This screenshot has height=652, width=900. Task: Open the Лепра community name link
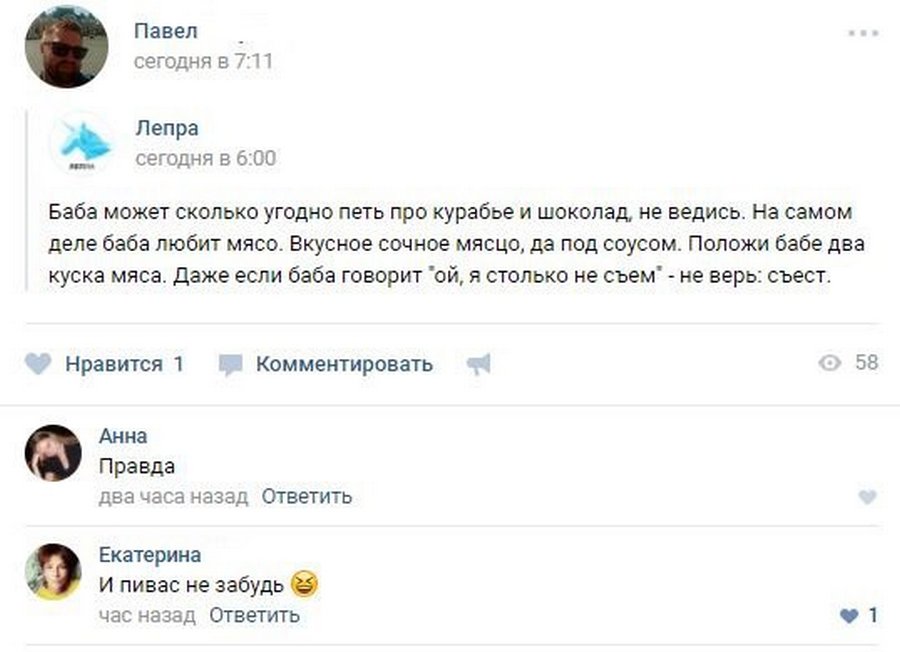(x=167, y=128)
